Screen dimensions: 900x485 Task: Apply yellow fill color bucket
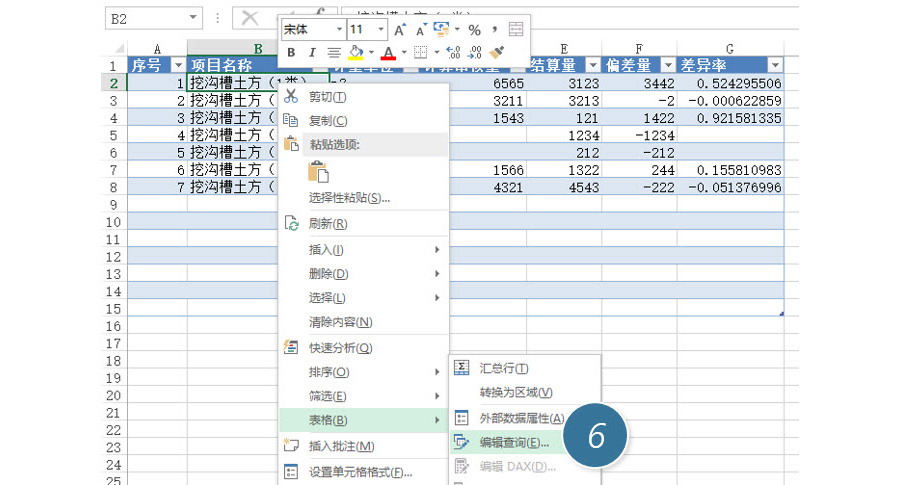[356, 53]
